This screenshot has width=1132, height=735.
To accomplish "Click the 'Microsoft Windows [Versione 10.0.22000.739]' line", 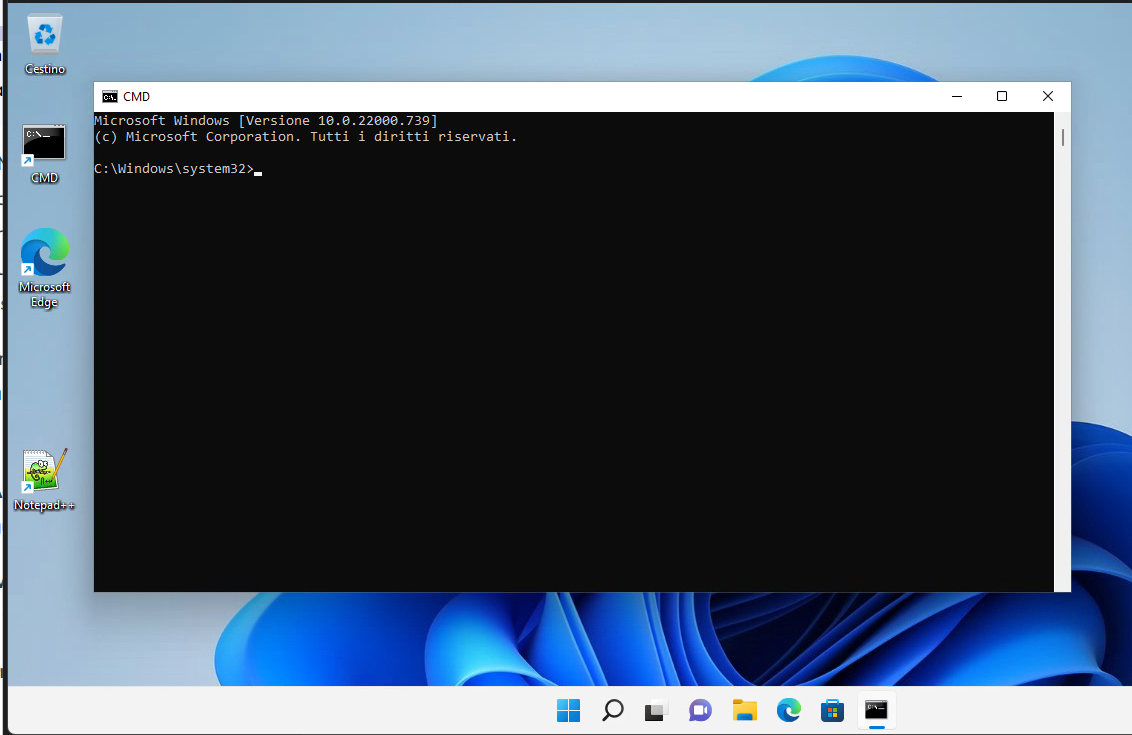I will pos(266,121).
